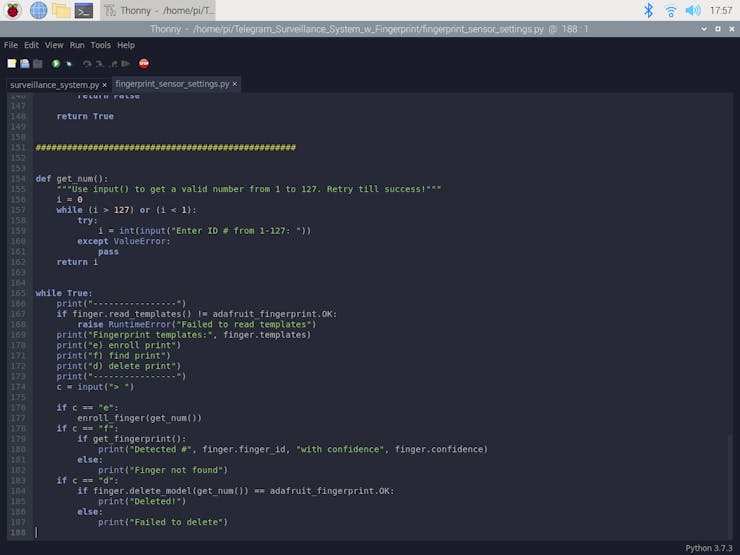Click the Bluetooth tray icon
The width and height of the screenshot is (740, 555).
(648, 10)
